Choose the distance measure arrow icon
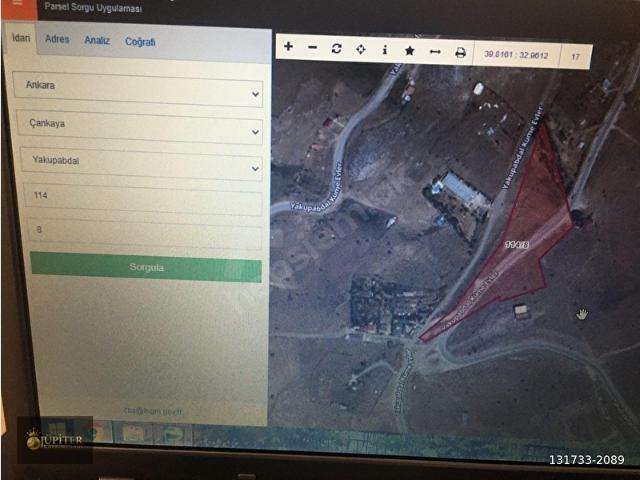 (x=434, y=51)
